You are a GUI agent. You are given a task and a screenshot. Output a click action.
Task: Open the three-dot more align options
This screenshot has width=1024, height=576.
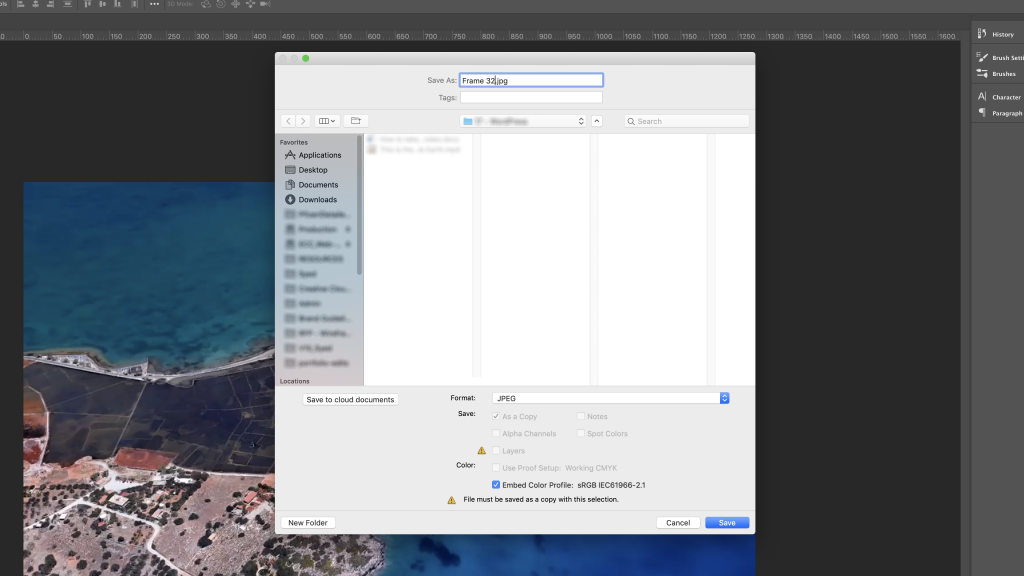(154, 4)
